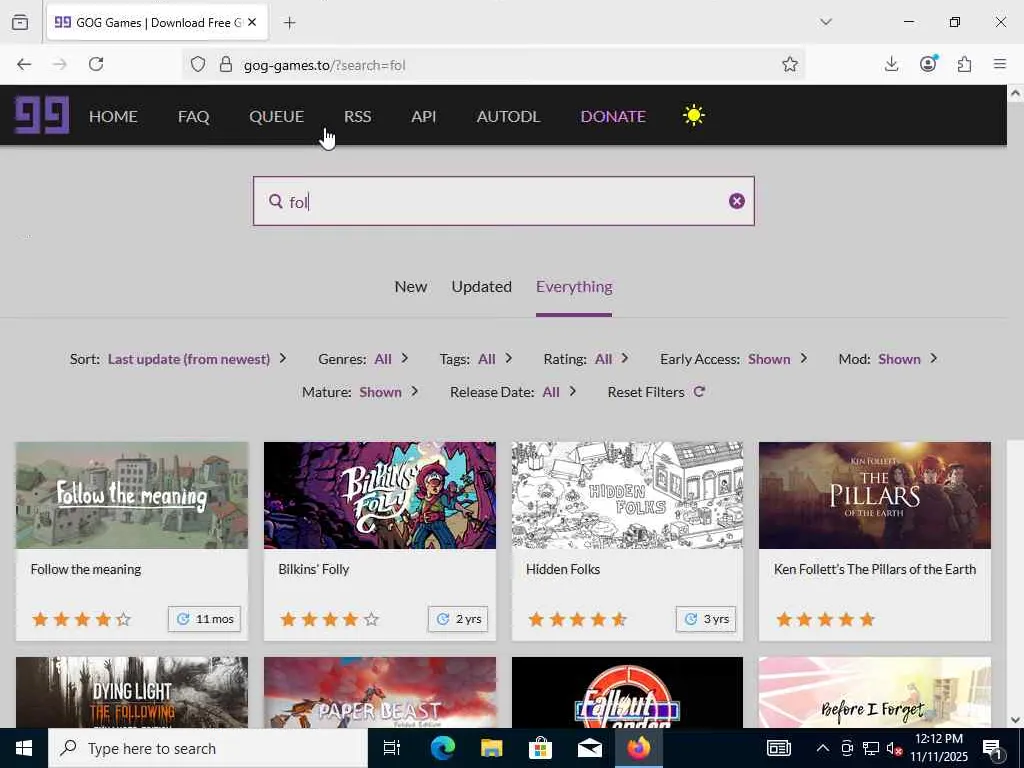Open the RSS link
Image resolution: width=1024 pixels, height=768 pixels.
coord(357,116)
